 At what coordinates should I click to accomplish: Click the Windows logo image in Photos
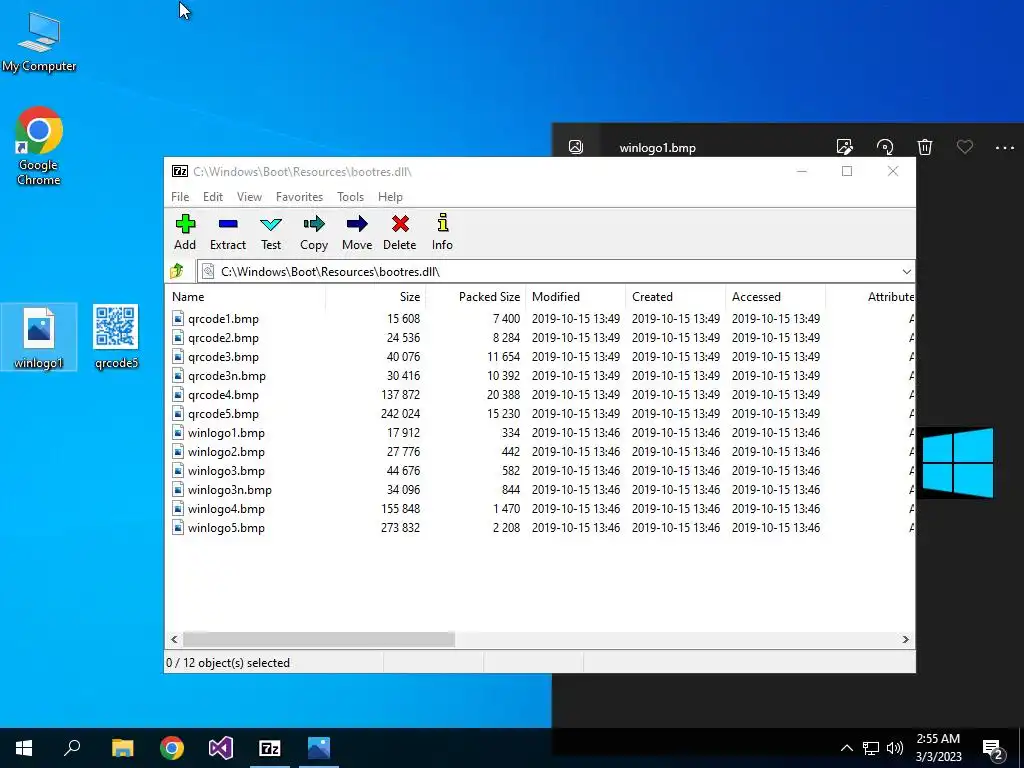click(957, 463)
